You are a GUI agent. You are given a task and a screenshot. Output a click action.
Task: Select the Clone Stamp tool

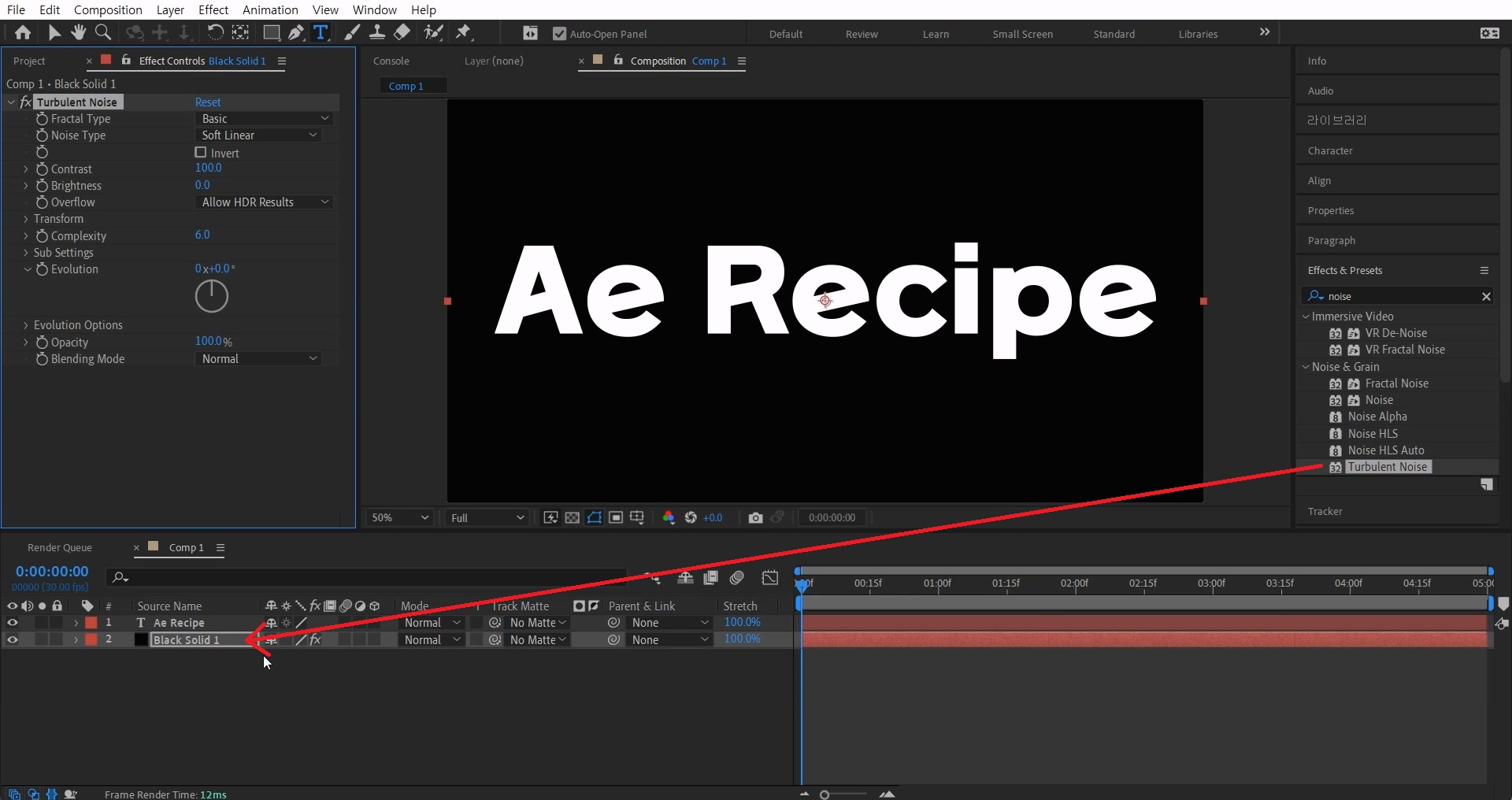377,32
